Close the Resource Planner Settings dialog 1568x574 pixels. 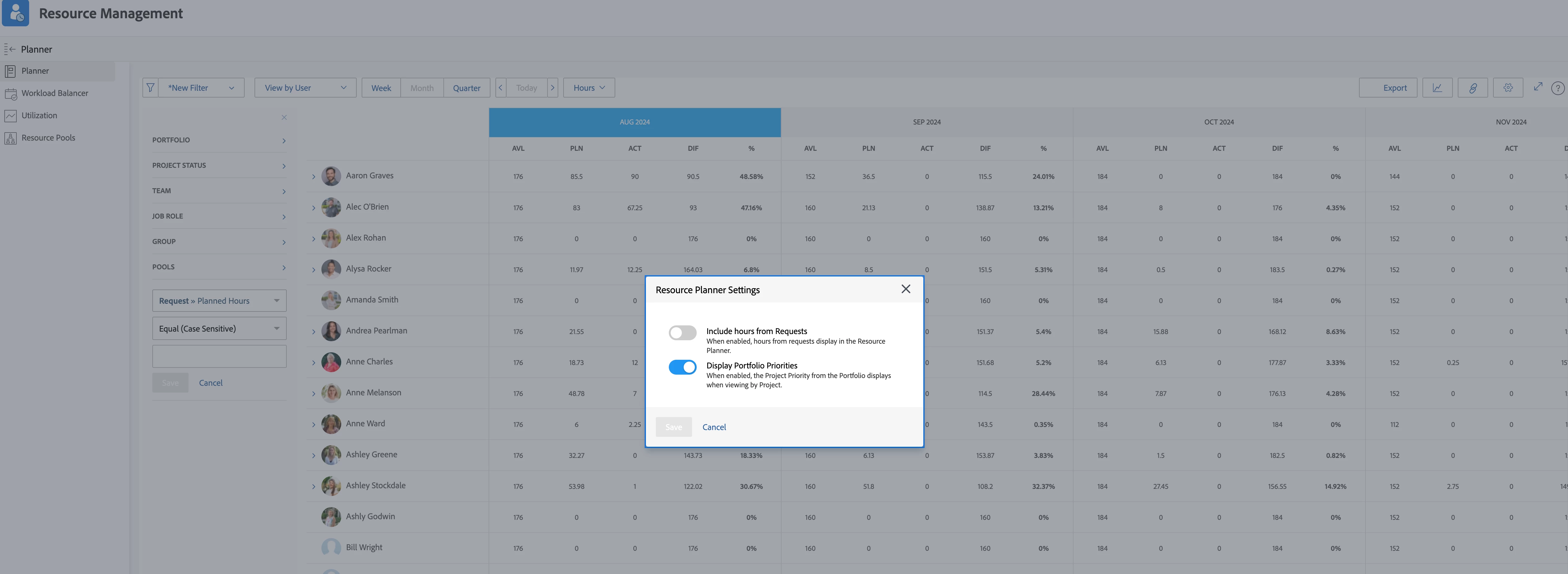pyautogui.click(x=906, y=289)
